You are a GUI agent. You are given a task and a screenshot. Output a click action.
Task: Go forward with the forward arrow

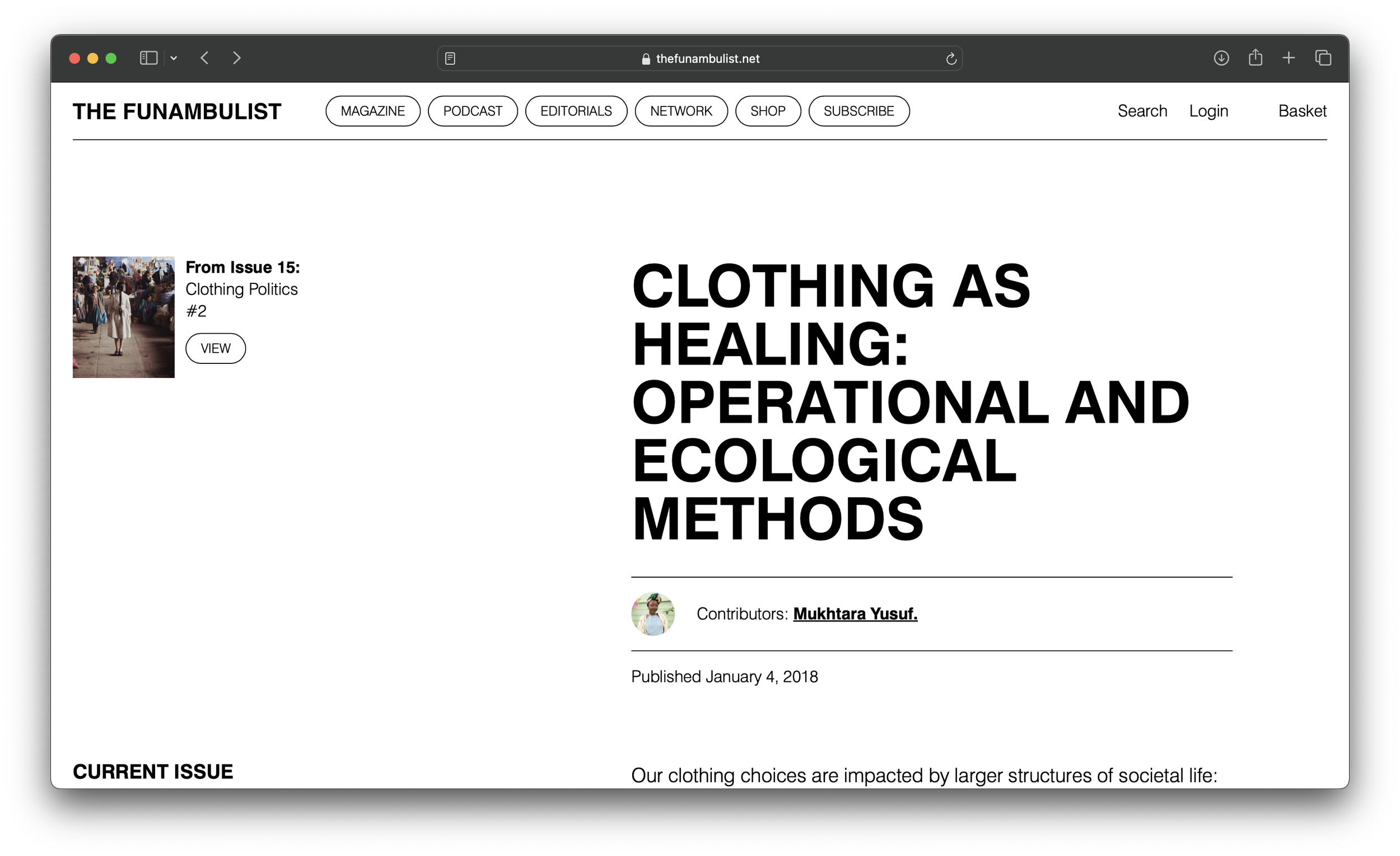(237, 58)
